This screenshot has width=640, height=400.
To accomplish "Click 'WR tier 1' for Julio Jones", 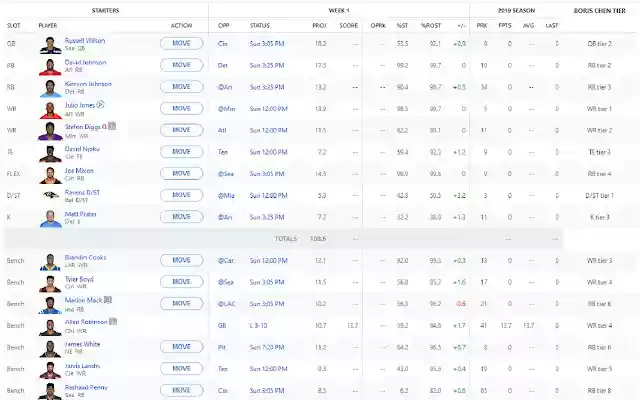I will (600, 109).
